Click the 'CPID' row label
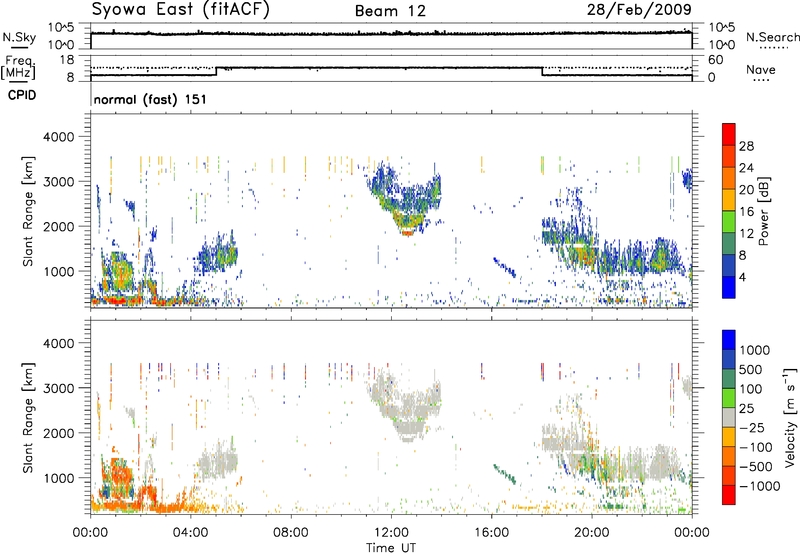Image resolution: width=800 pixels, height=554 pixels. point(22,95)
